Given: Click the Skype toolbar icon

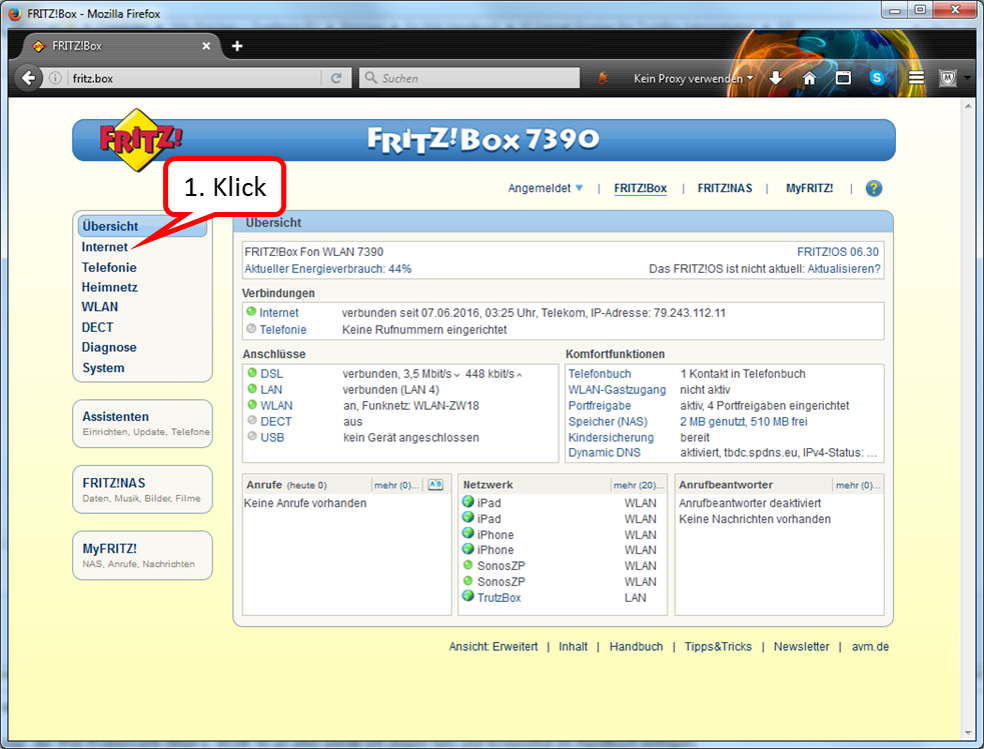Looking at the screenshot, I should [877, 78].
